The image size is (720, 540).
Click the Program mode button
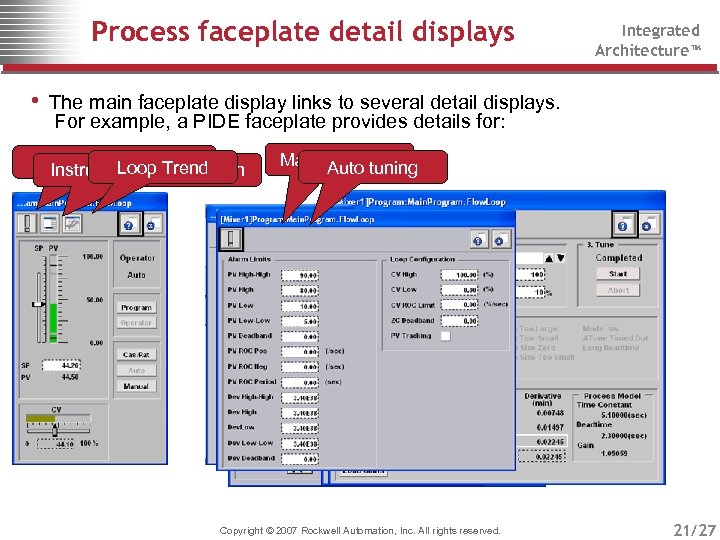[136, 307]
